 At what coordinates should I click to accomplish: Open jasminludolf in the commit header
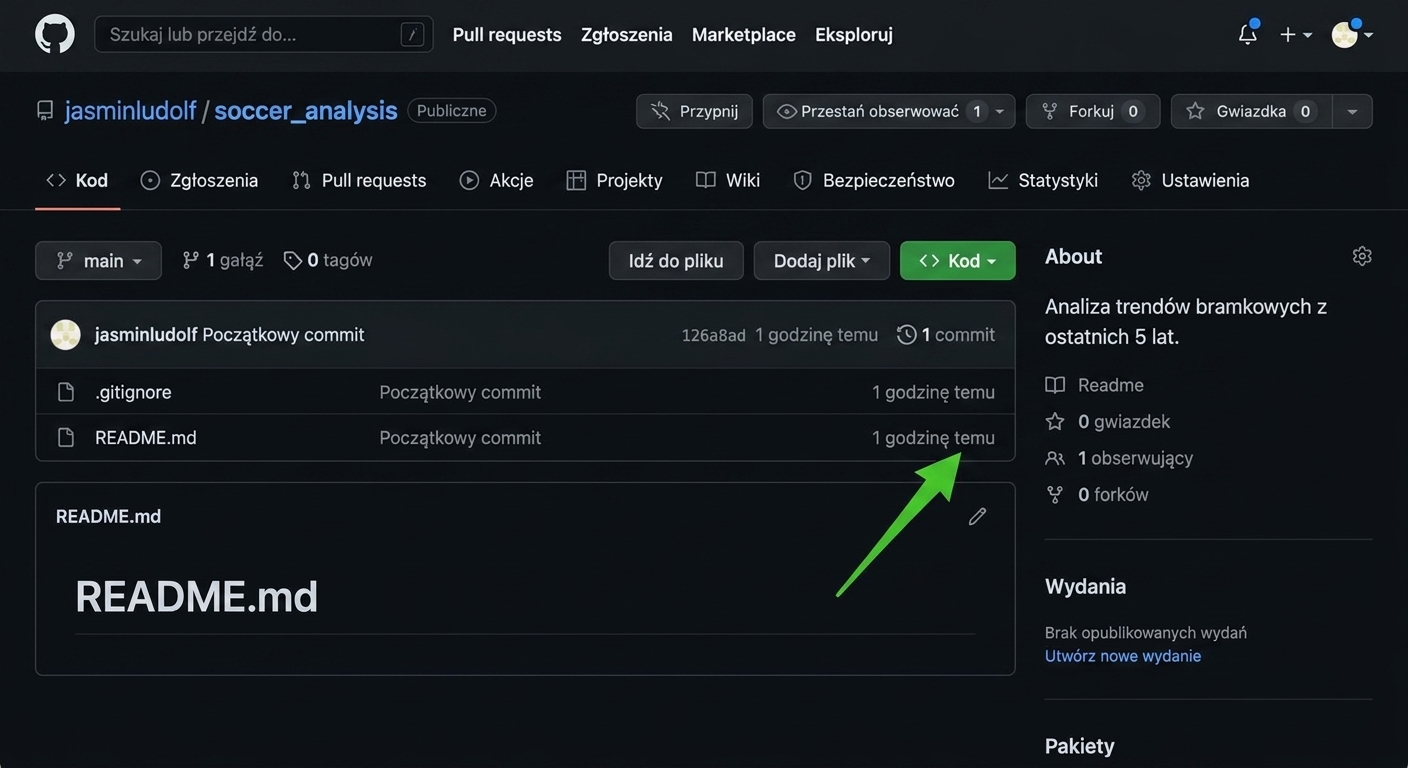tap(146, 335)
